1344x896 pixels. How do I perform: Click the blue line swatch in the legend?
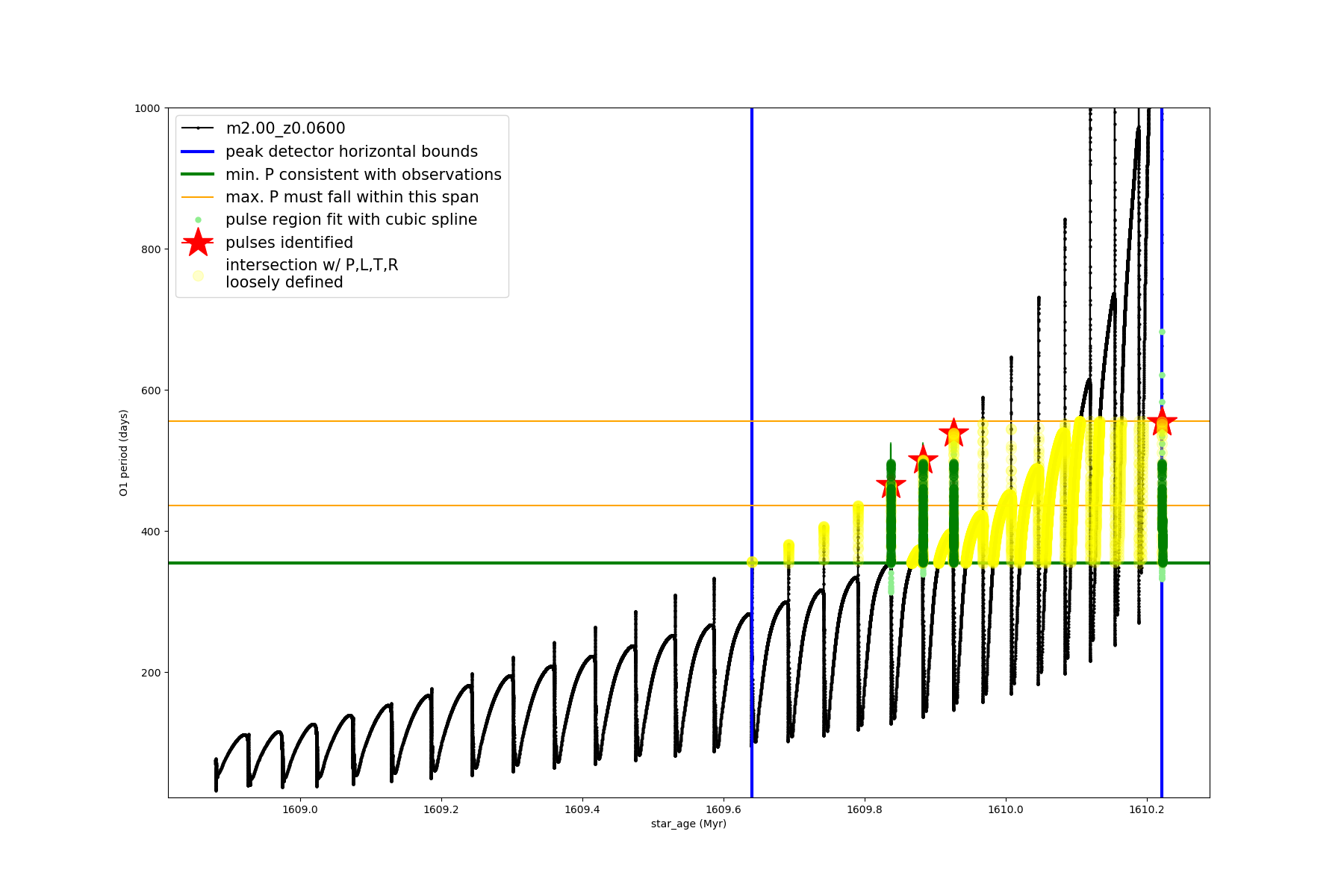click(x=198, y=152)
